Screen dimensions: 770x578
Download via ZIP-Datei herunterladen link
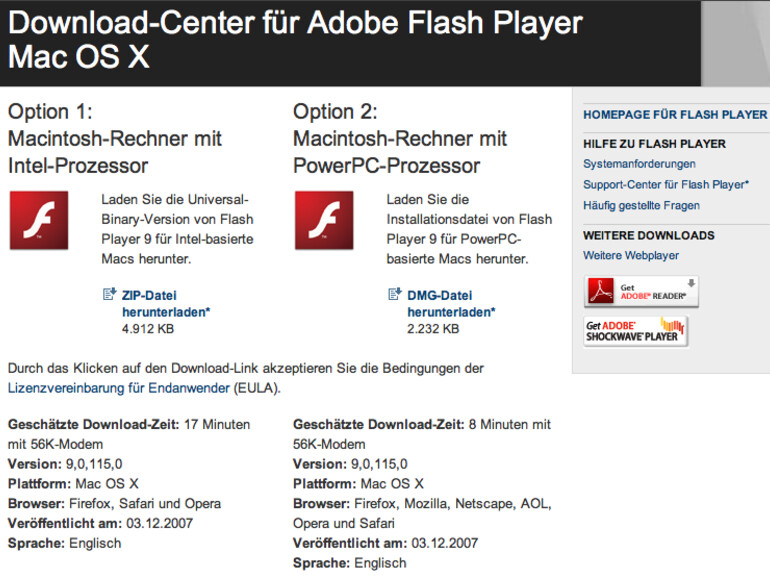pyautogui.click(x=166, y=304)
